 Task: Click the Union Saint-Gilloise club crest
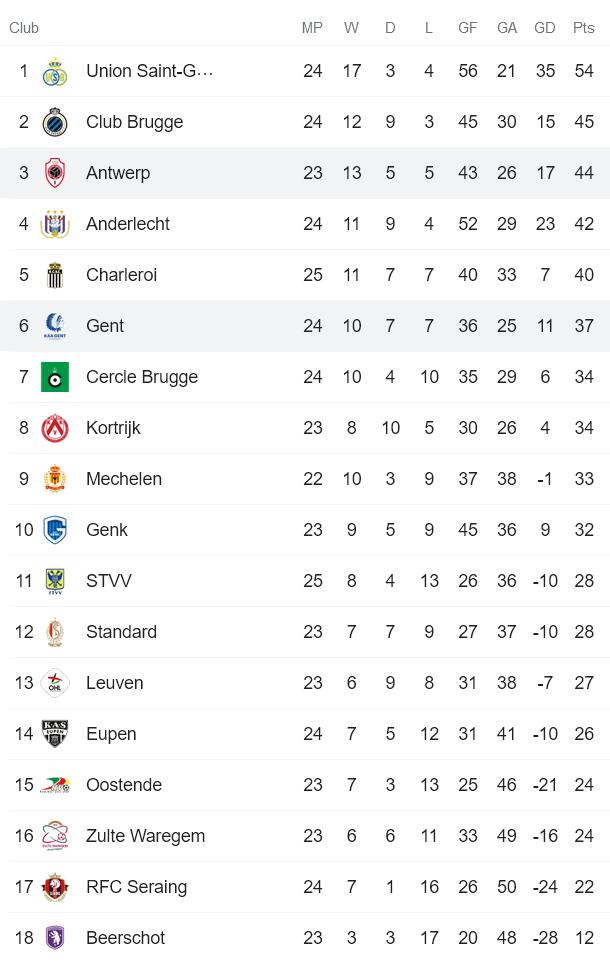pyautogui.click(x=55, y=71)
